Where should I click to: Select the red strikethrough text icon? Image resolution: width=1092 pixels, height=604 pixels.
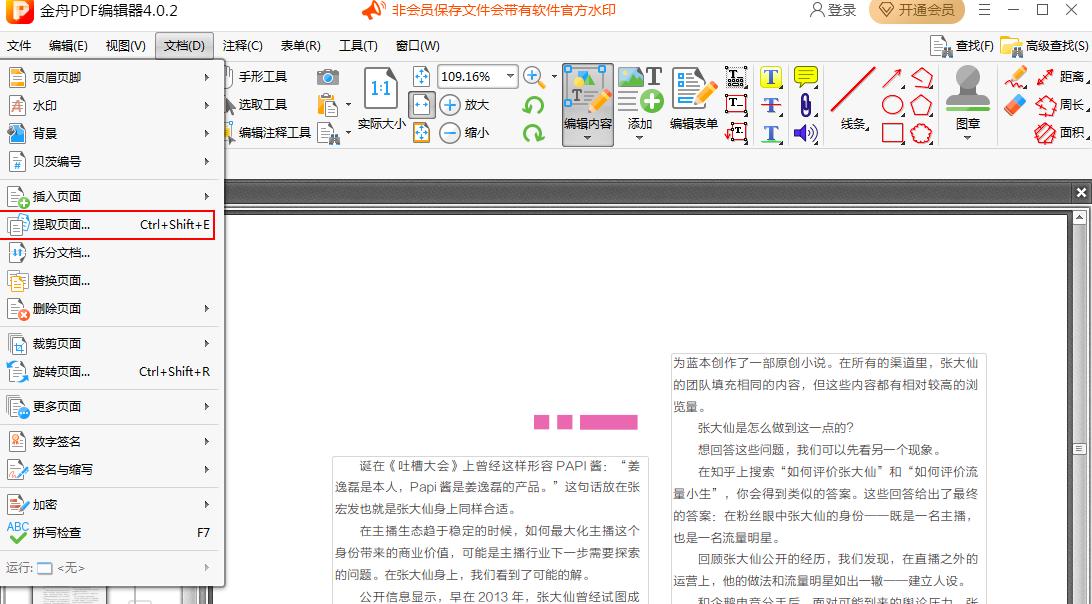(x=770, y=103)
